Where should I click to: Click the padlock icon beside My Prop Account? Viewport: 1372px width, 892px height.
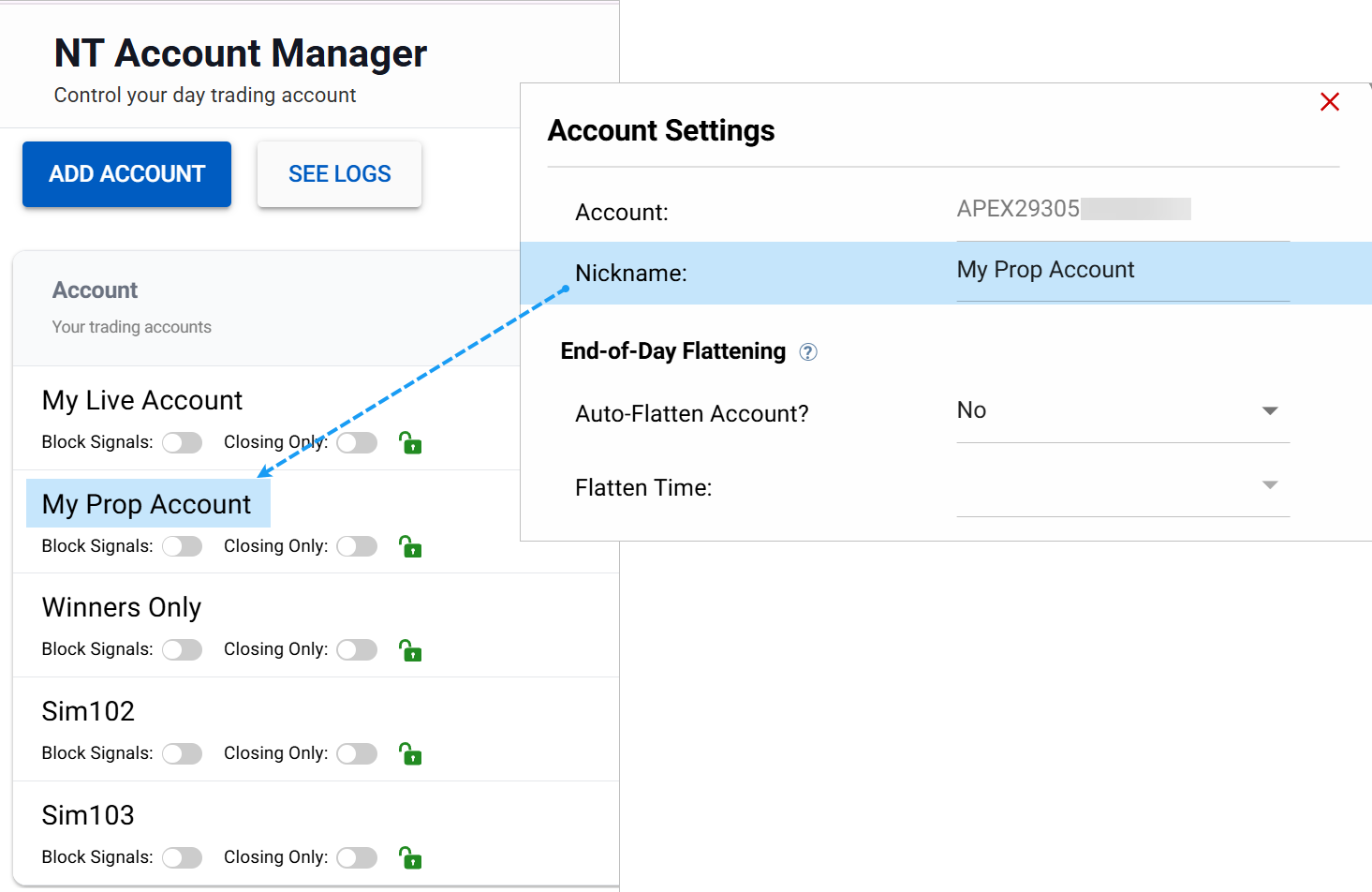(x=410, y=546)
